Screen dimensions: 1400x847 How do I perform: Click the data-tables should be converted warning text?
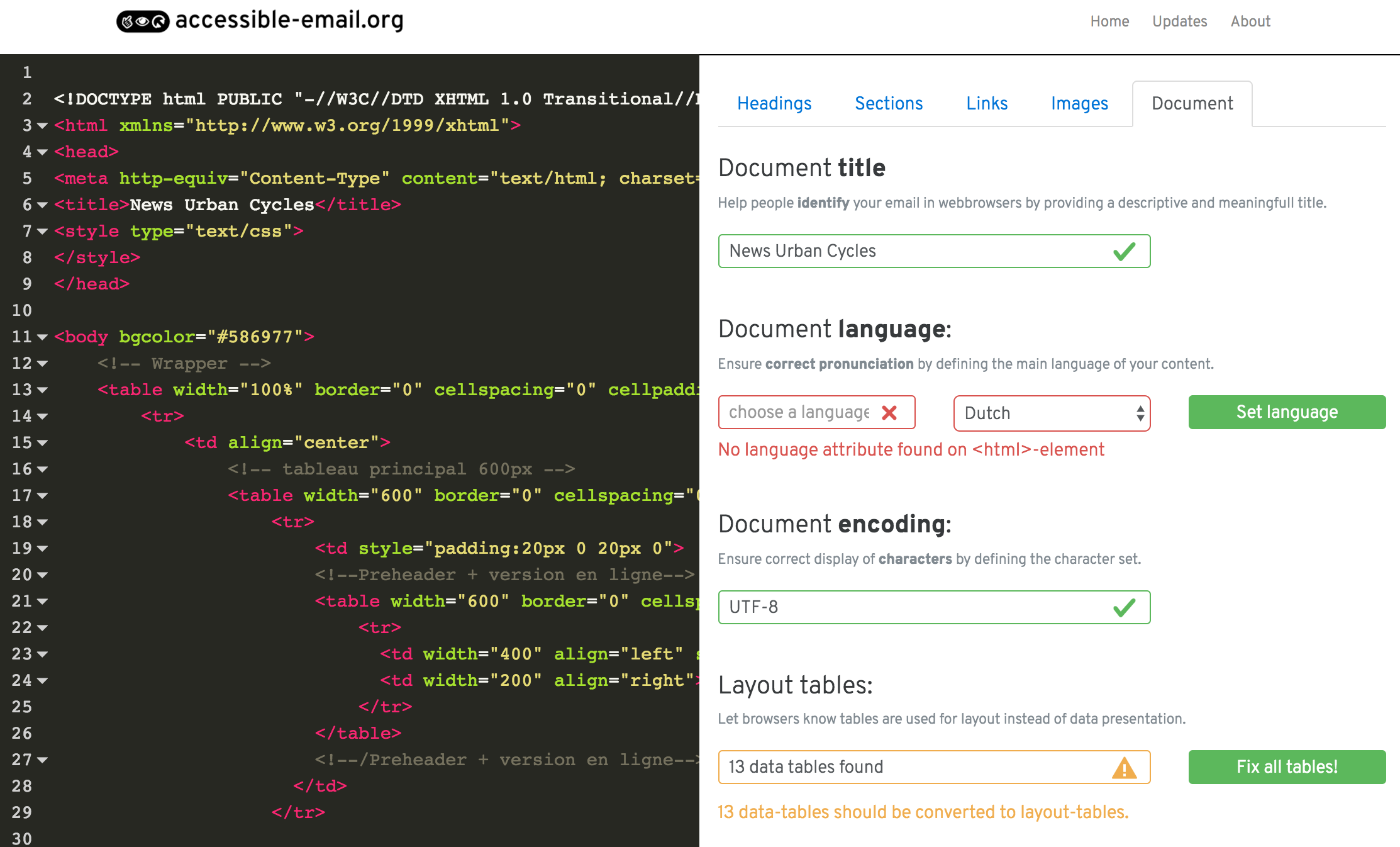(923, 812)
